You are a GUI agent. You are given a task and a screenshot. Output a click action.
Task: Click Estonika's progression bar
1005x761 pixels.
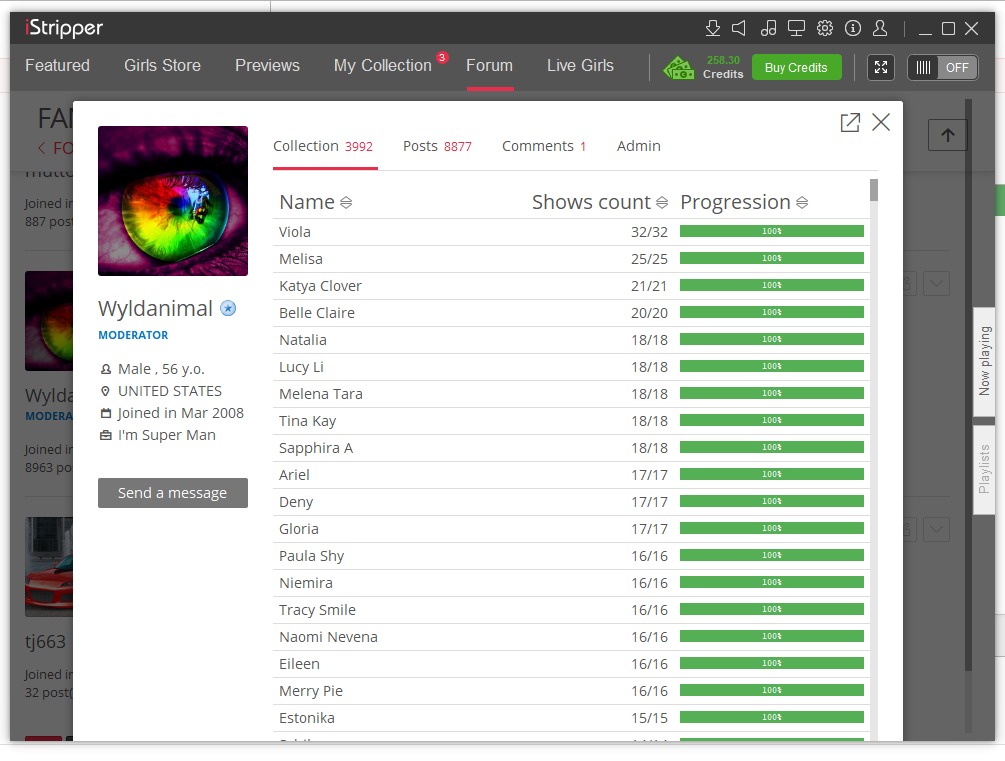click(x=772, y=717)
